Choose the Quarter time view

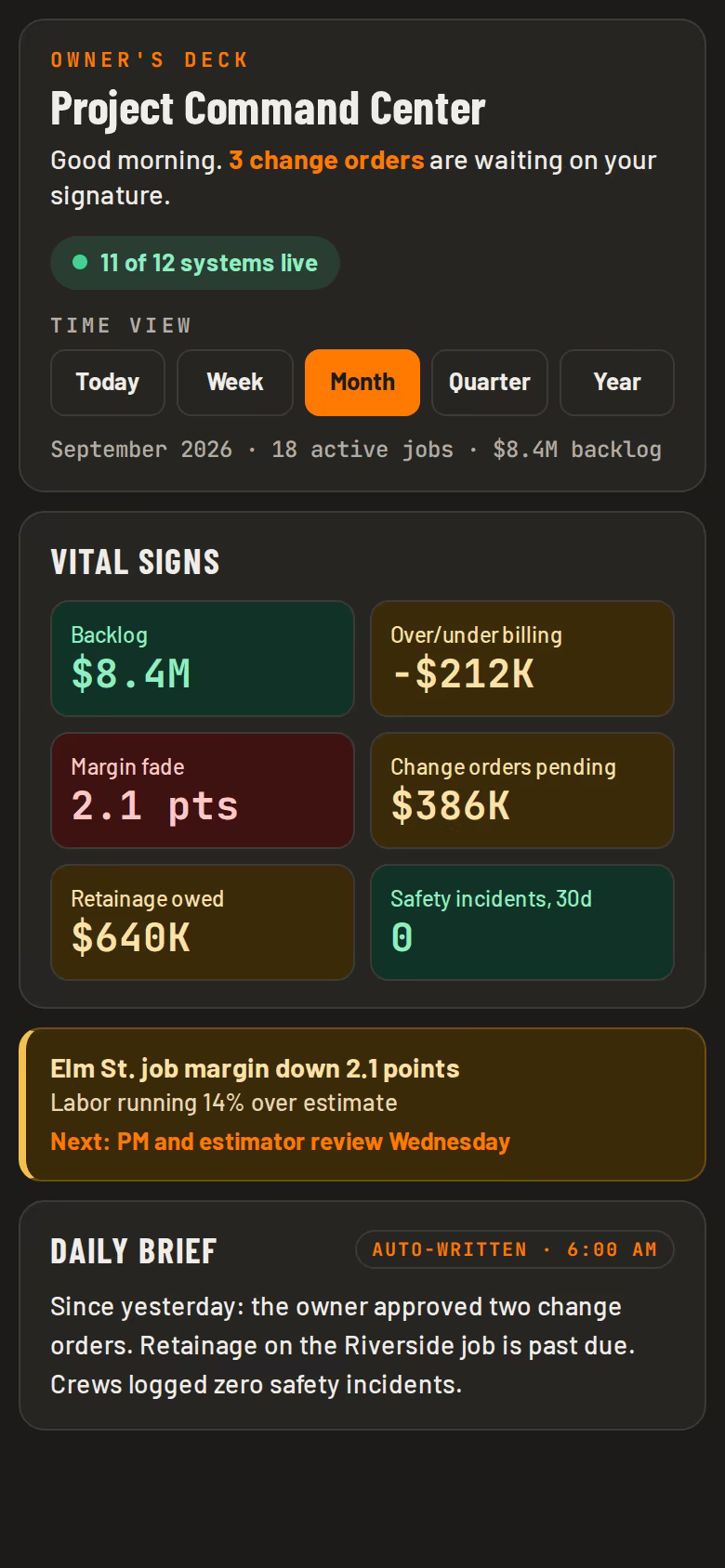tap(490, 382)
